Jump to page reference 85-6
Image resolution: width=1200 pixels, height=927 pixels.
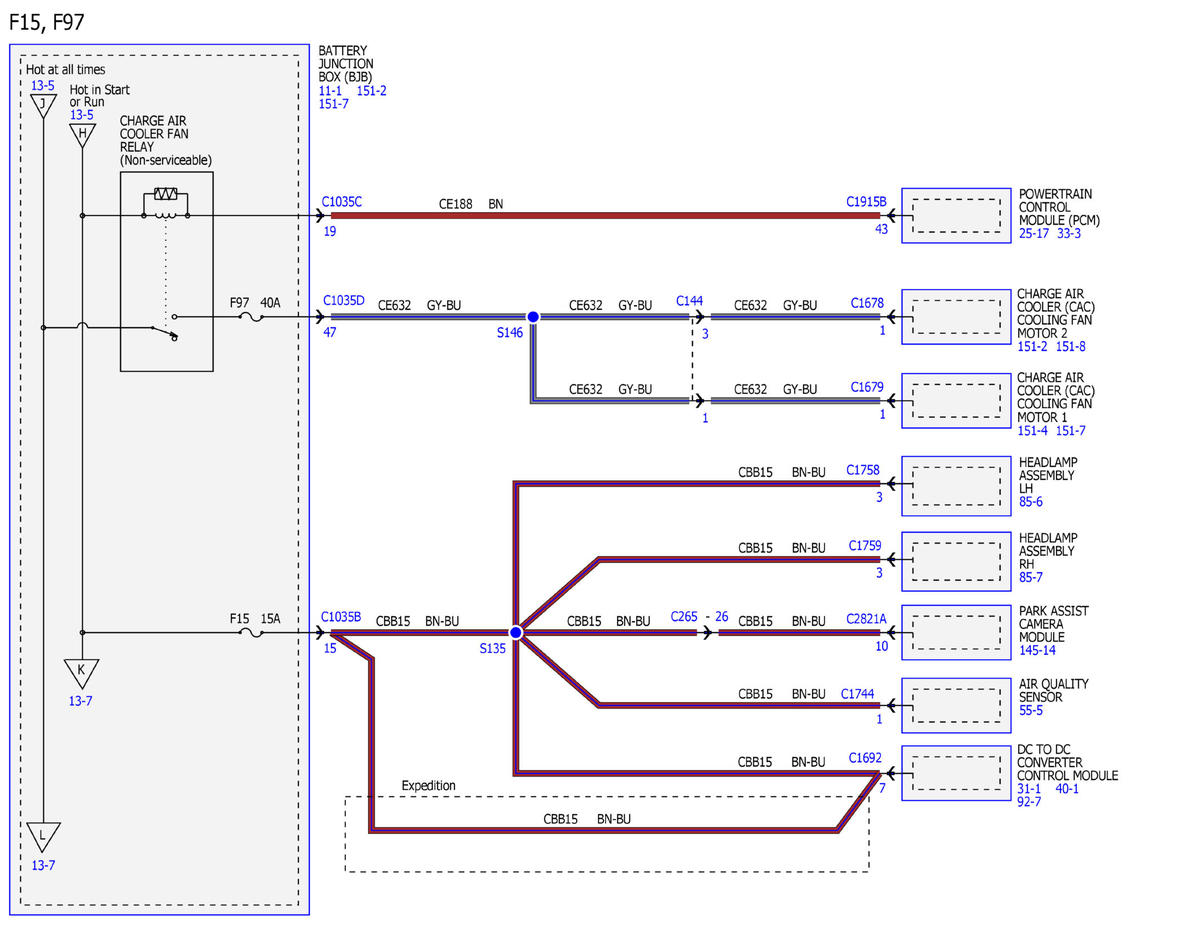click(1031, 502)
